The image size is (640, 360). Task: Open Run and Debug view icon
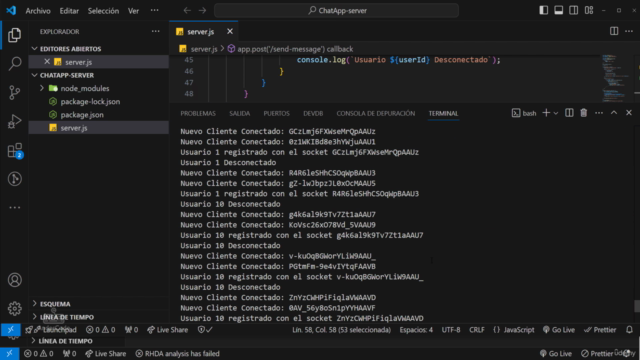(14, 121)
